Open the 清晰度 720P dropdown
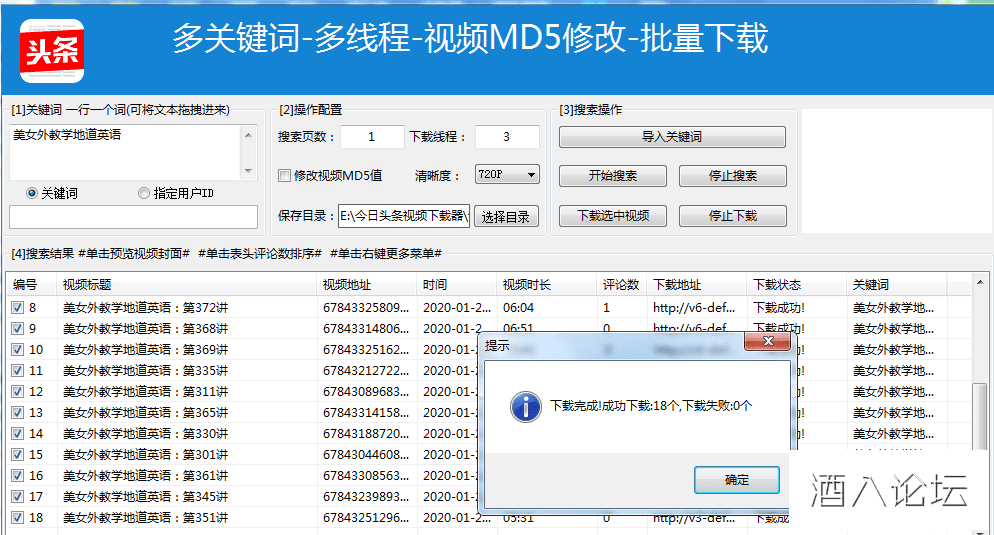 coord(507,174)
